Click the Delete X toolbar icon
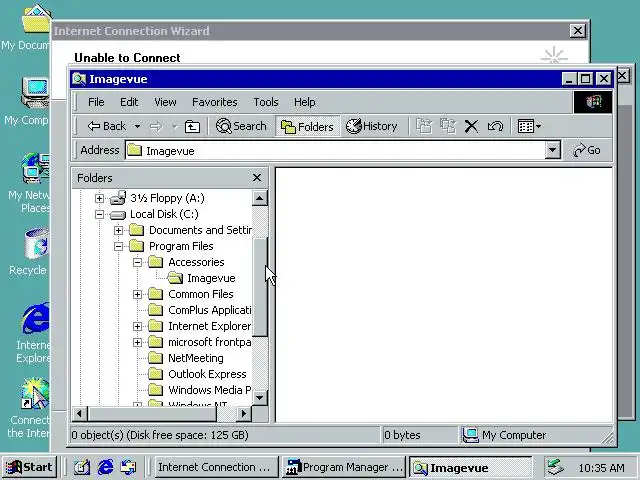This screenshot has height=480, width=640. pyautogui.click(x=471, y=127)
